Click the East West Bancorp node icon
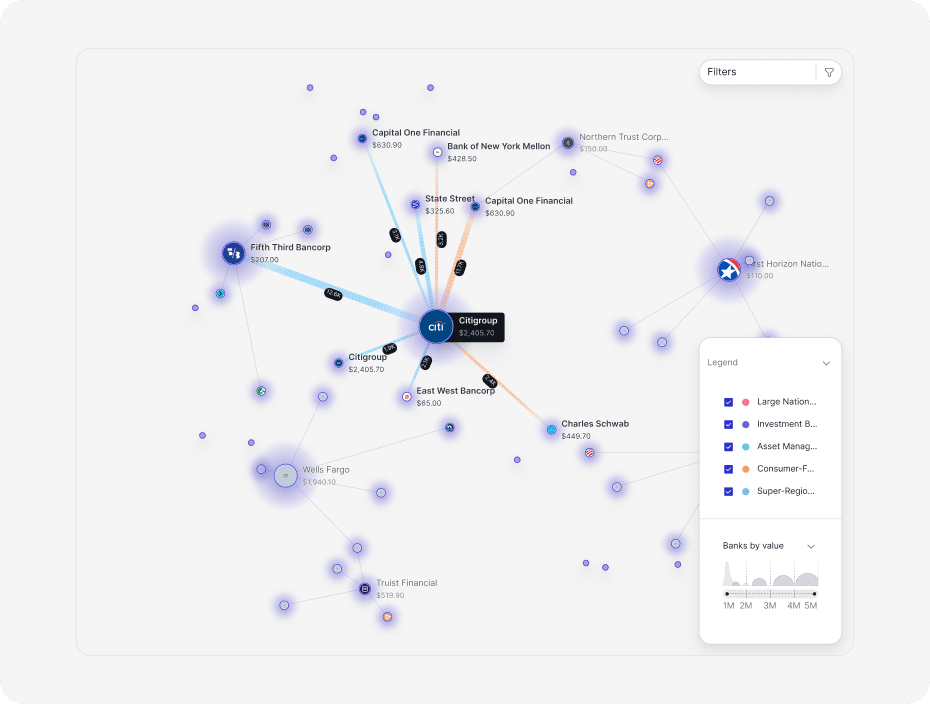 pos(407,396)
